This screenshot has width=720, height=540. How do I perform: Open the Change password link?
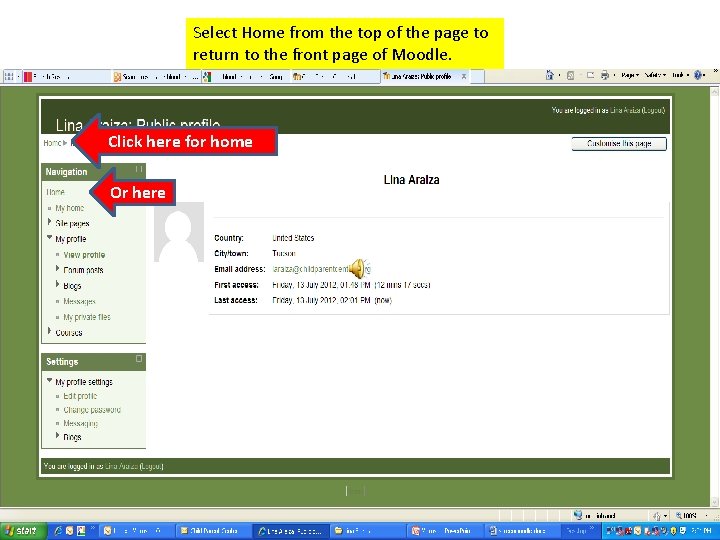[x=92, y=410]
